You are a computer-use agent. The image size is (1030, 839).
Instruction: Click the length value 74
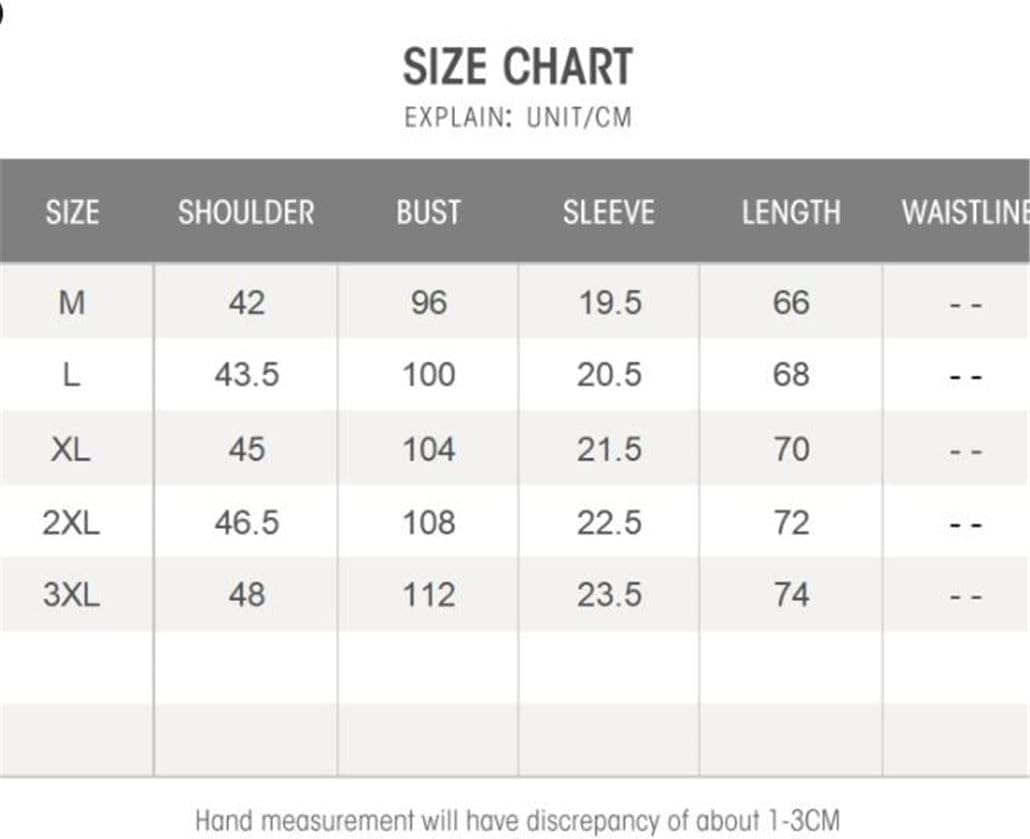coord(790,595)
